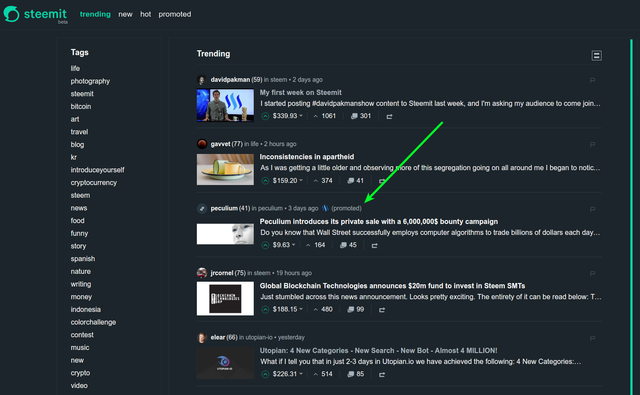Show the 164 voters list
640x395 pixels.
(x=316, y=245)
